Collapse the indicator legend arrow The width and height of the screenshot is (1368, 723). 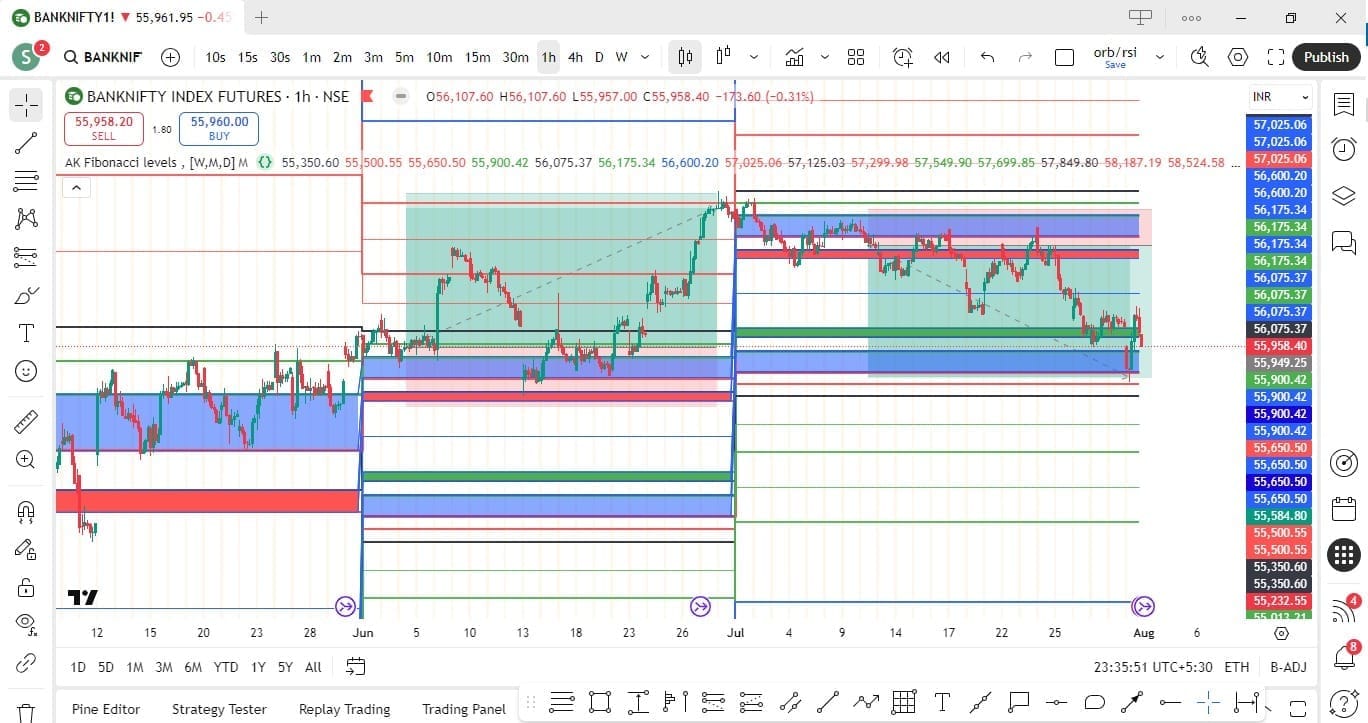coord(76,187)
